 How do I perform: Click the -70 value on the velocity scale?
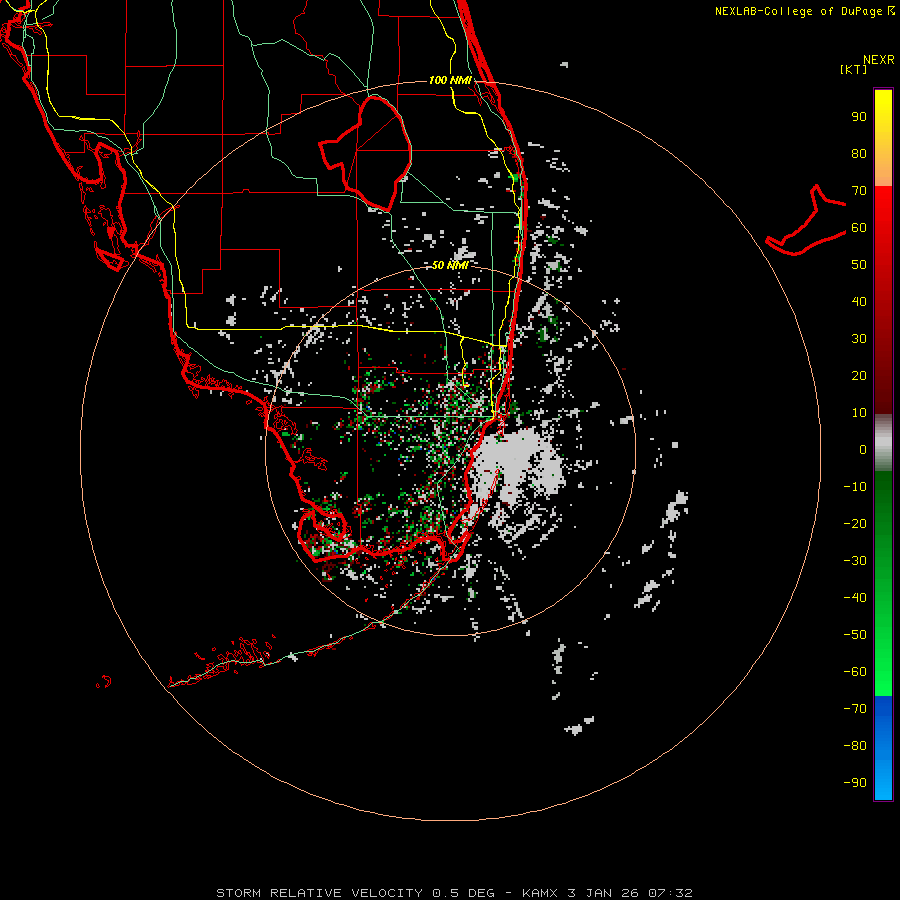click(x=855, y=709)
